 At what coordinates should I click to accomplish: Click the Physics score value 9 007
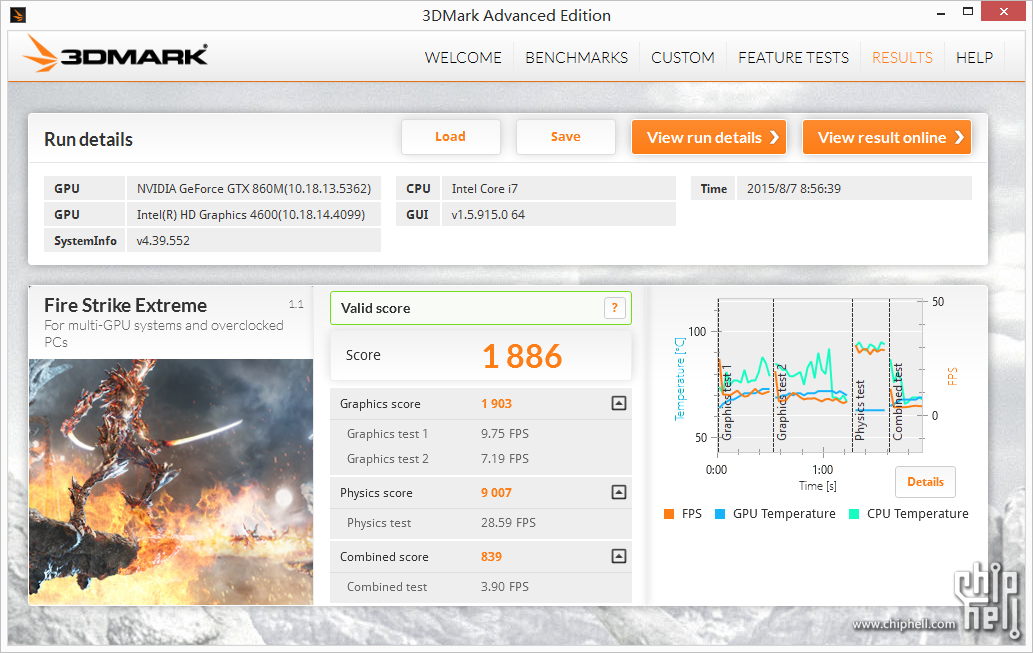[496, 493]
